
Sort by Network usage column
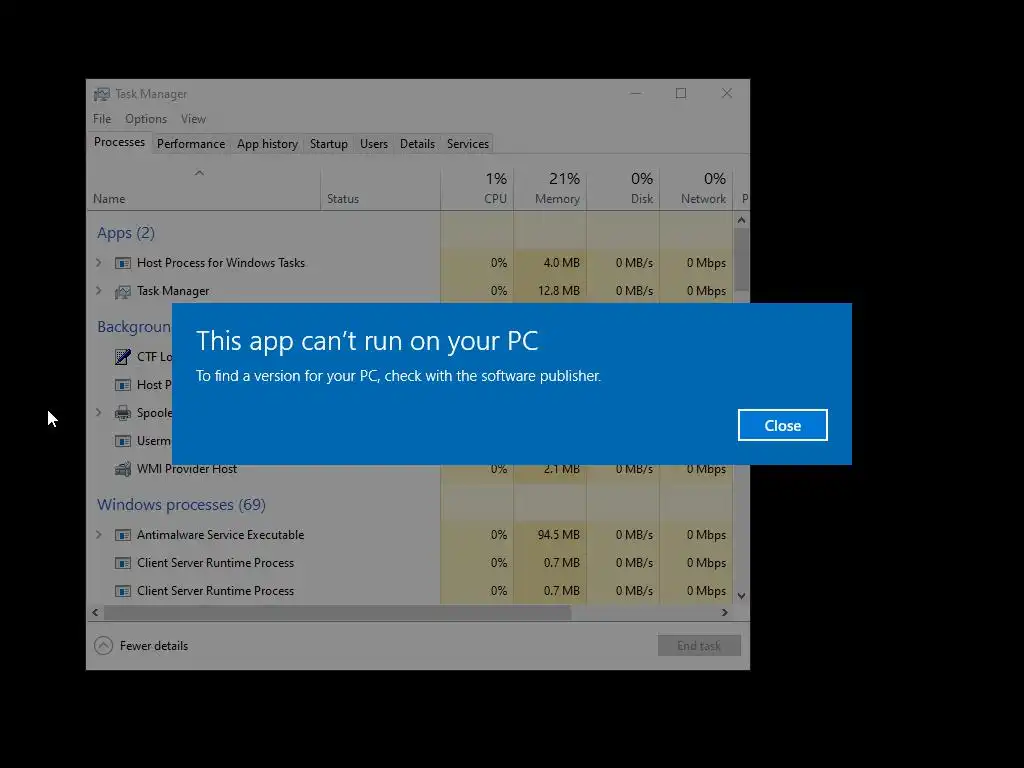[x=696, y=189]
